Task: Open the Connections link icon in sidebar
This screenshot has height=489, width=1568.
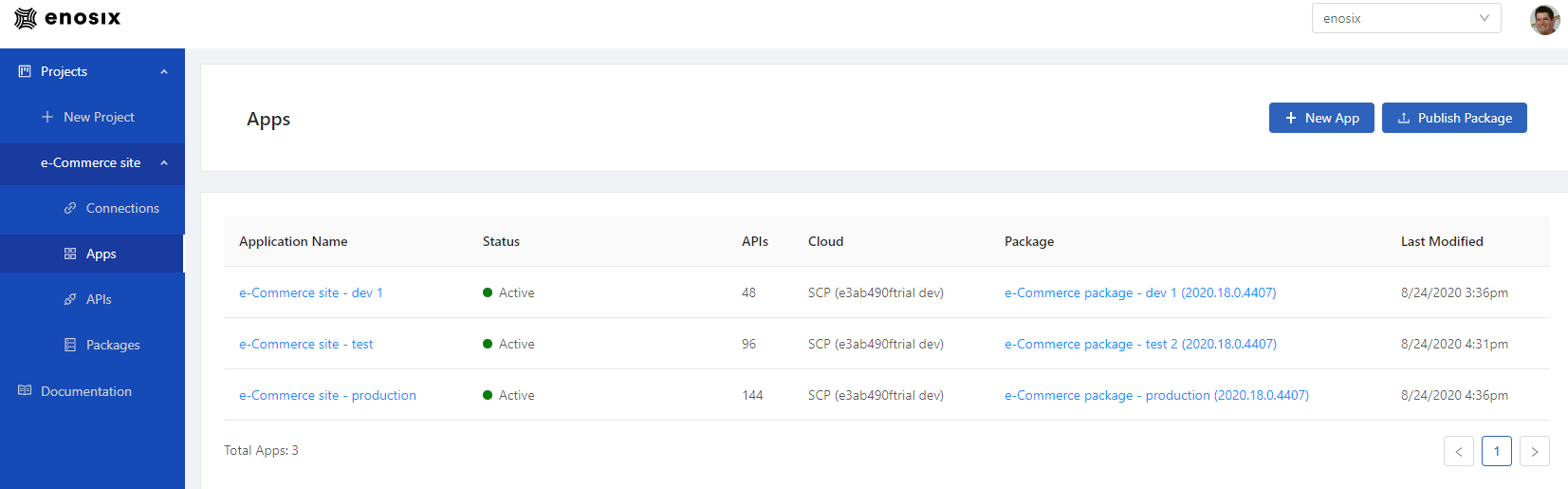Action: point(70,208)
